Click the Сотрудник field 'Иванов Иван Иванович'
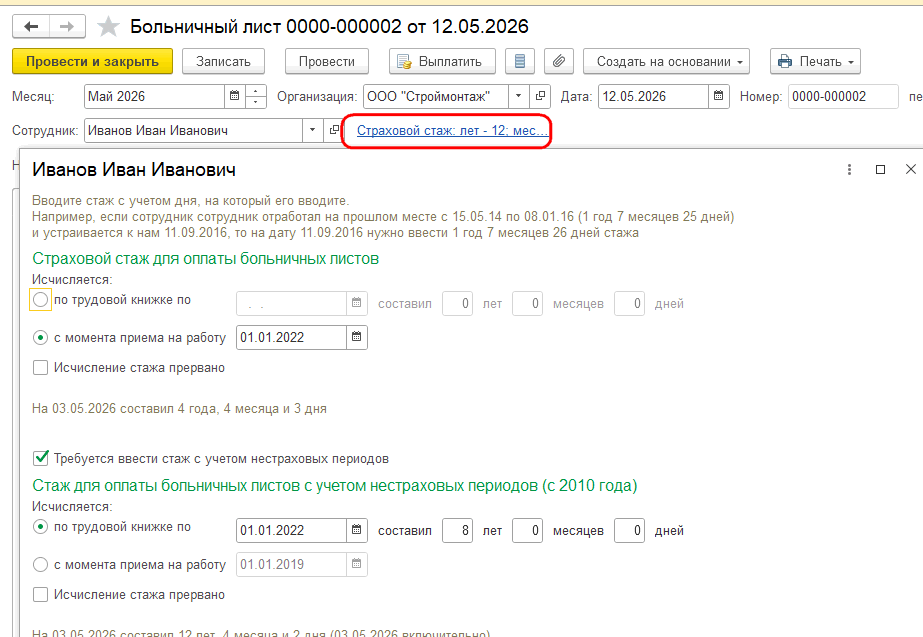Screen dimensions: 923x637 click(194, 131)
